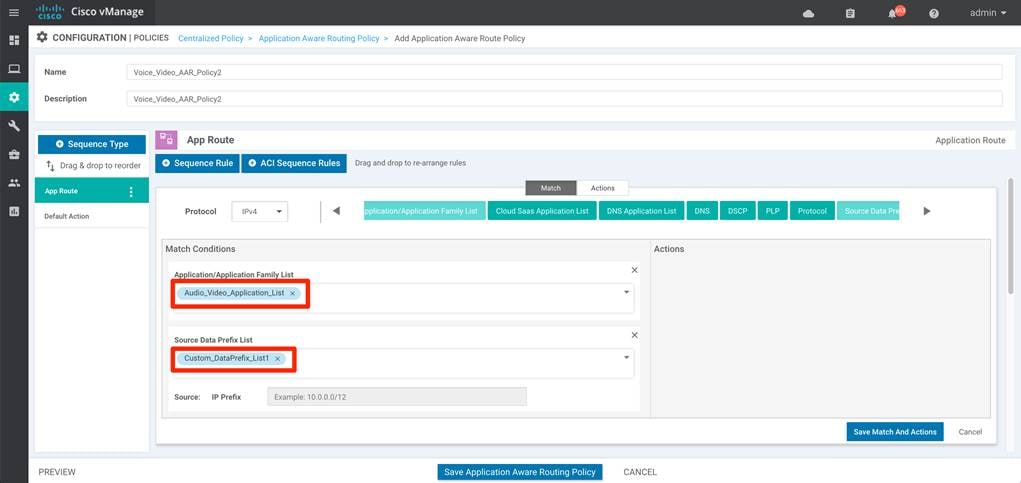
Task: Switch to the Actions tab
Action: [x=602, y=188]
